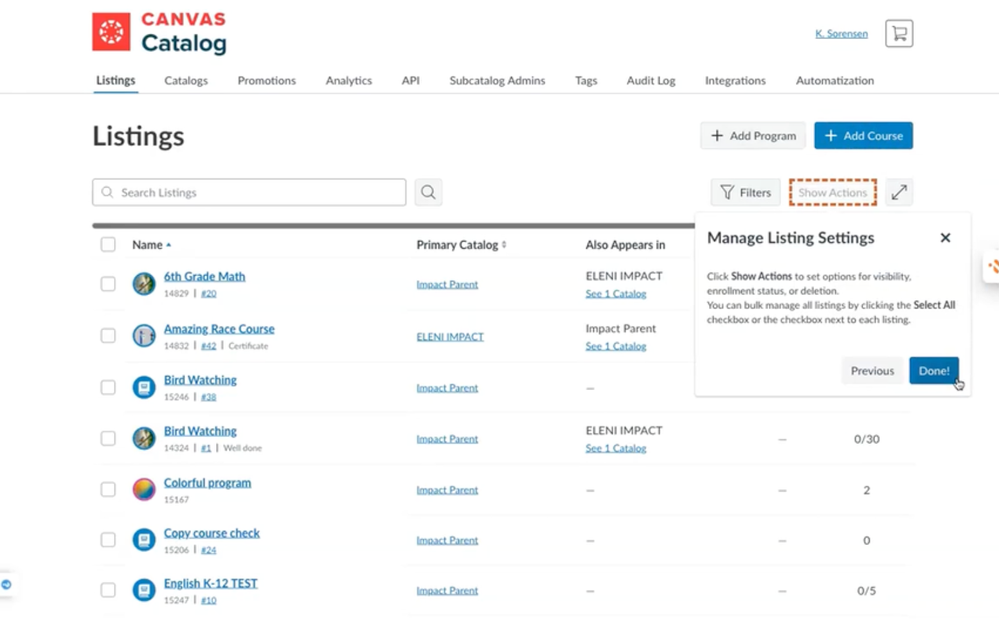Viewport: 999px width, 622px height.
Task: Click the Done! button
Action: (933, 371)
